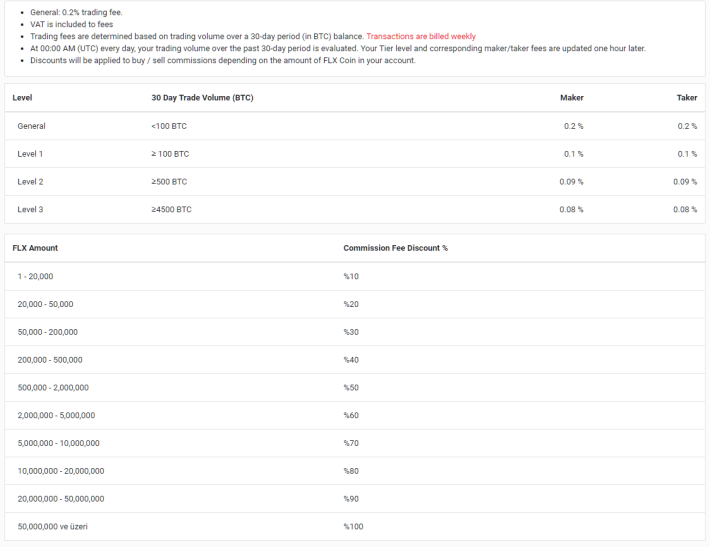Image resolution: width=710 pixels, height=547 pixels.
Task: Click the 30 Day Trade Volume (BTC) header
Action: (x=202, y=98)
